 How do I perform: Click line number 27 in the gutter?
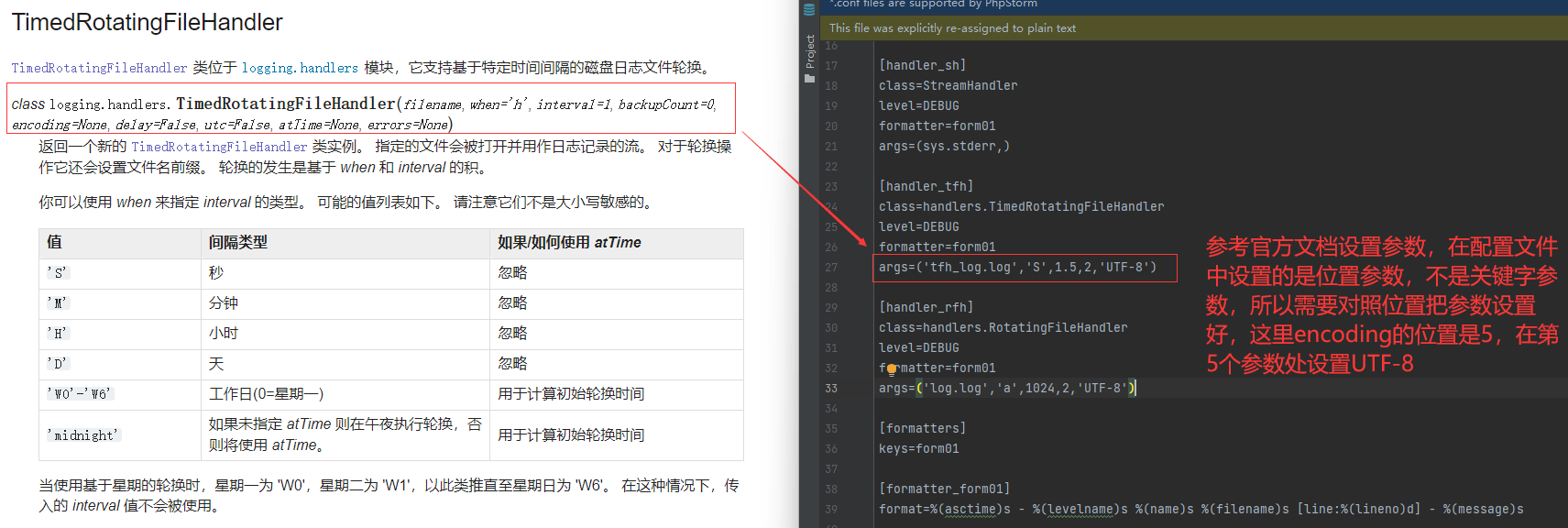coord(830,267)
